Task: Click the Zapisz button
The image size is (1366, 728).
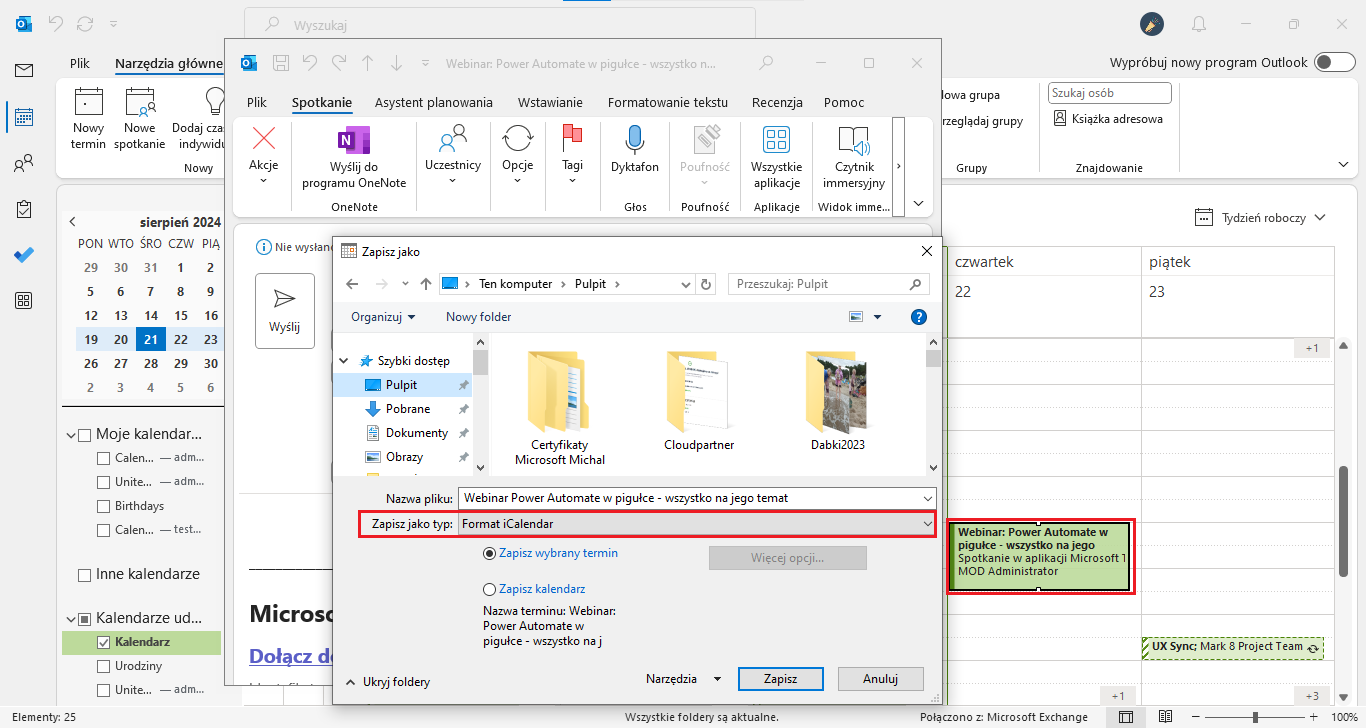Action: coord(781,679)
